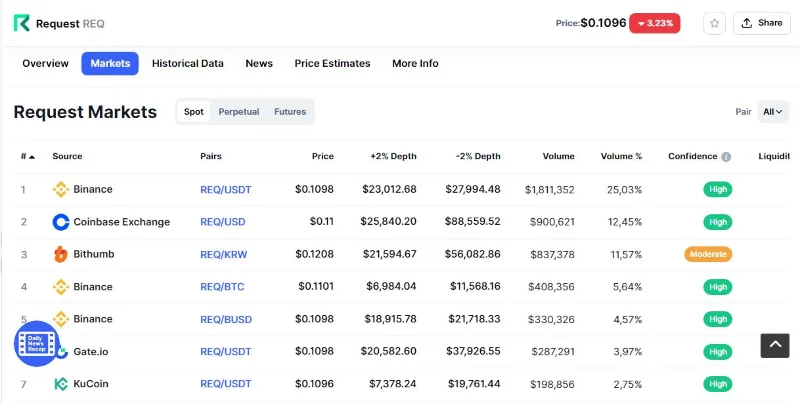Switch to the Overview tab
The image size is (800, 405).
click(x=45, y=64)
